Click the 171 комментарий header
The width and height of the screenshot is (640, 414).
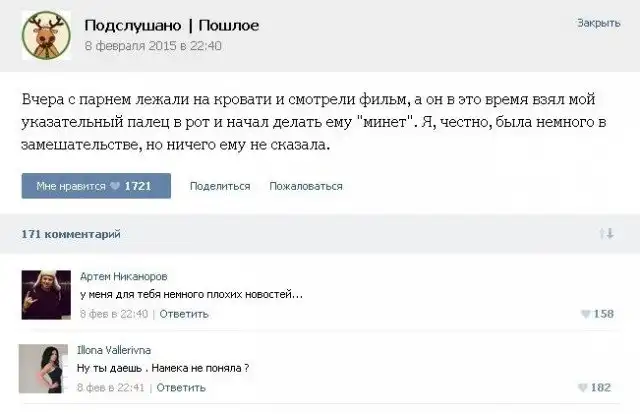coord(71,233)
